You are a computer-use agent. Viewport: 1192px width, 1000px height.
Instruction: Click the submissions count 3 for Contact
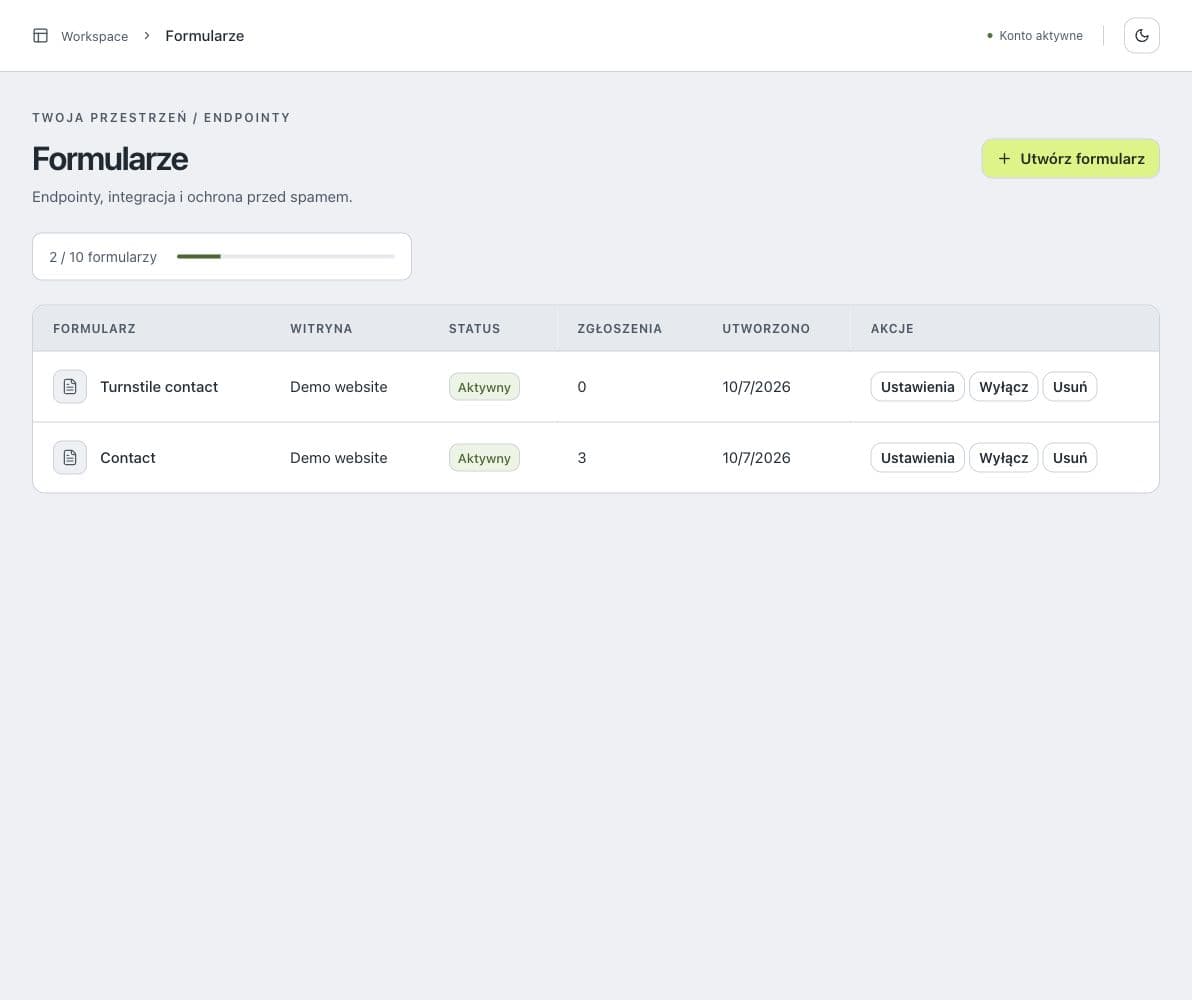582,458
